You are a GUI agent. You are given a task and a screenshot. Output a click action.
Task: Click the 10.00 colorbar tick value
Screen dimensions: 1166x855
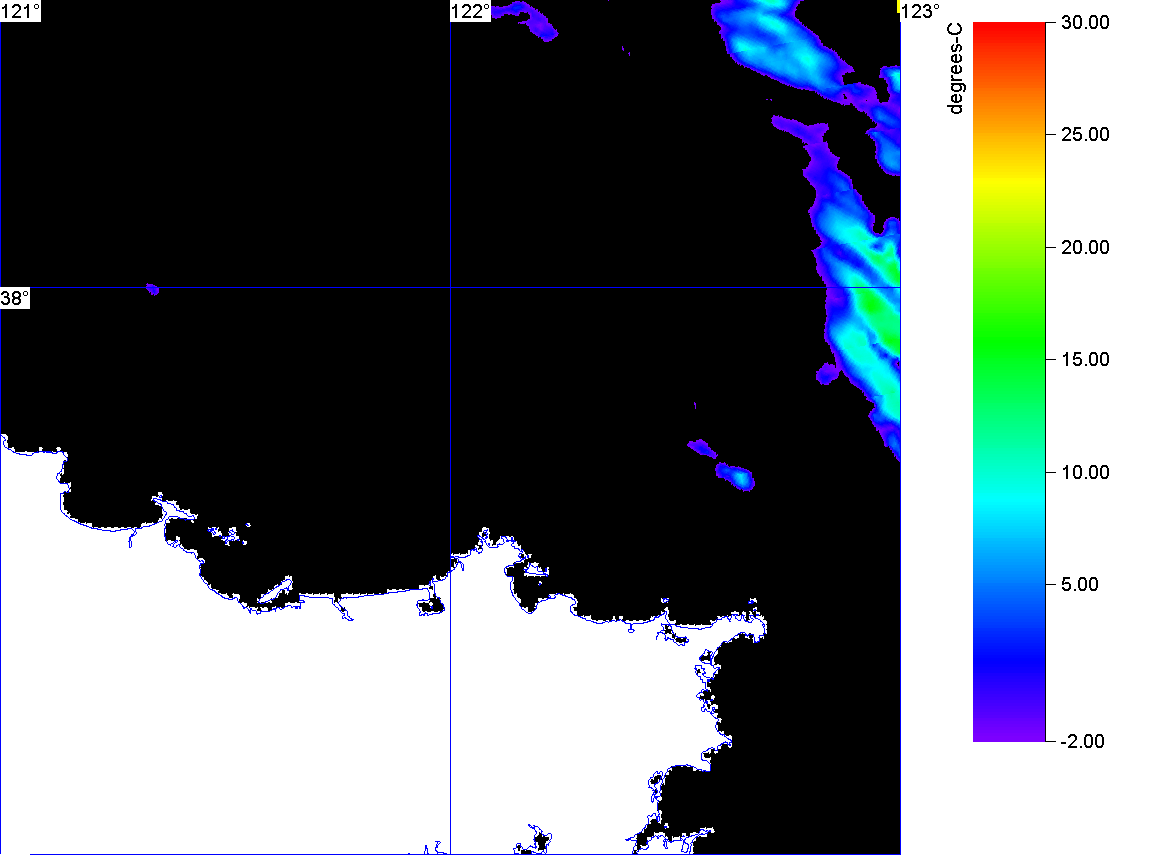click(1085, 472)
